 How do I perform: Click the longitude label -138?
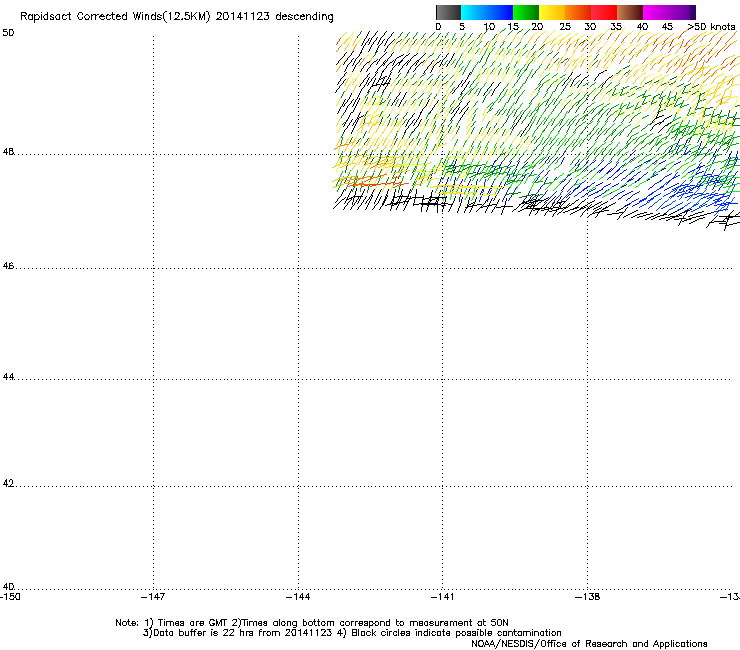point(588,597)
